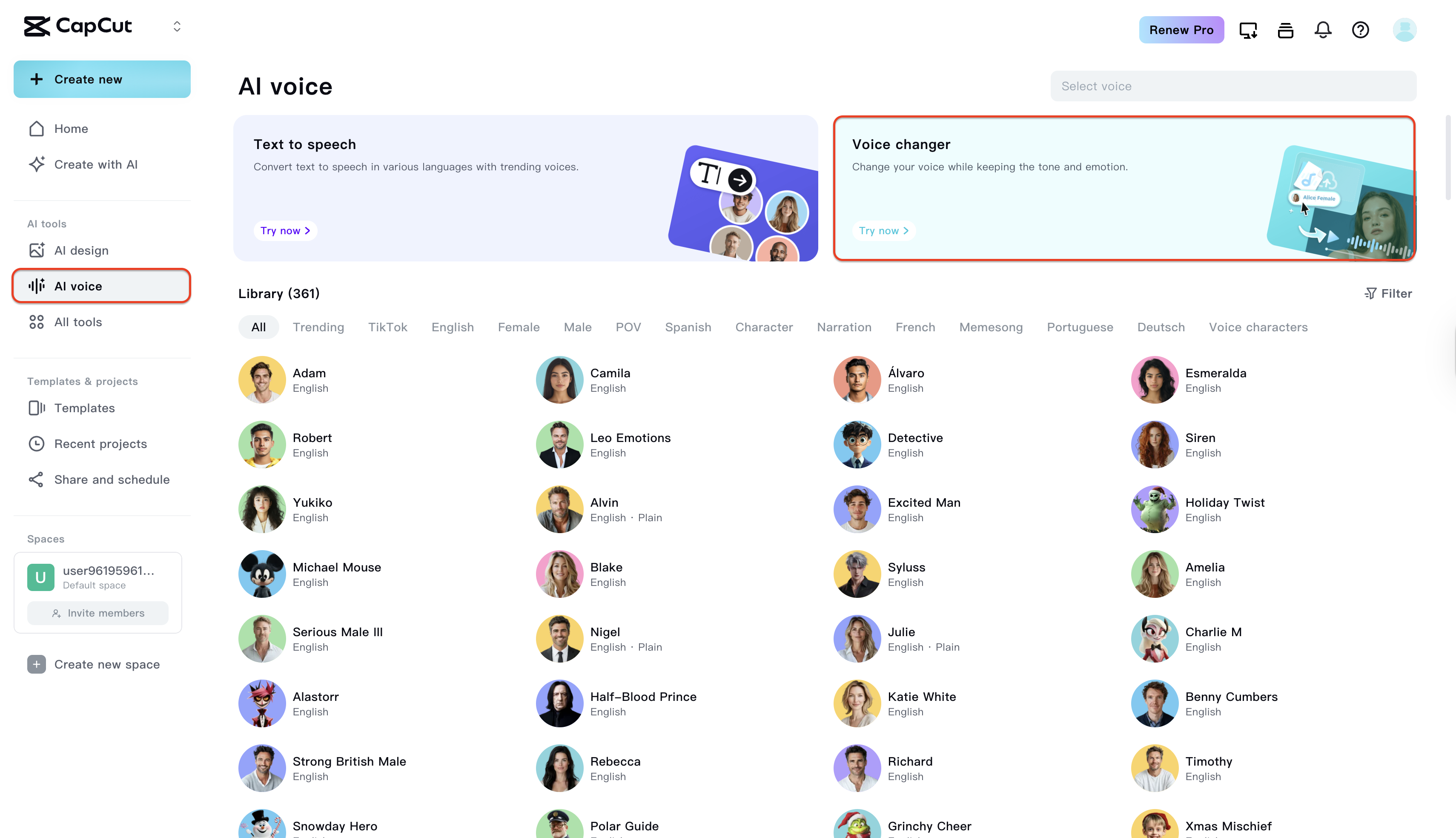Go to All tools in sidebar
Image resolution: width=1456 pixels, height=838 pixels.
click(77, 322)
